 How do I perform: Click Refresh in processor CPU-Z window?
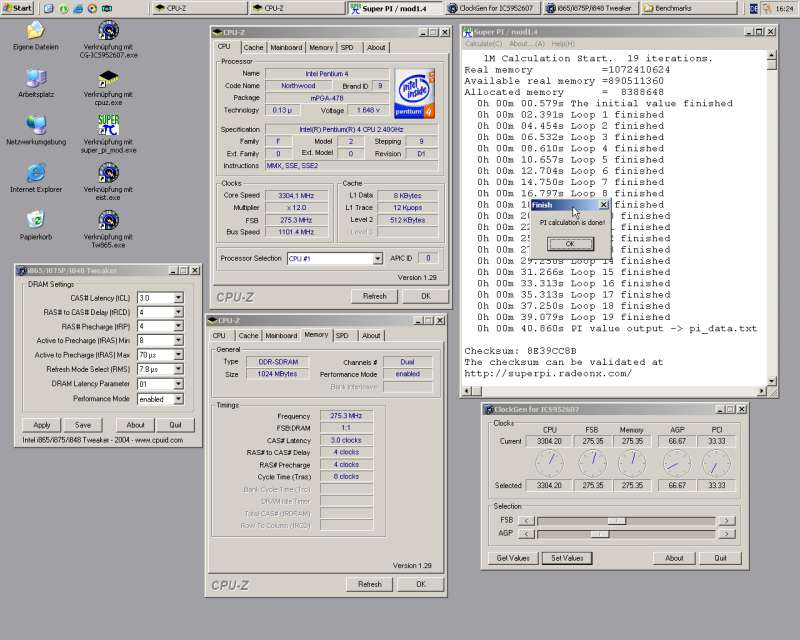click(x=374, y=296)
